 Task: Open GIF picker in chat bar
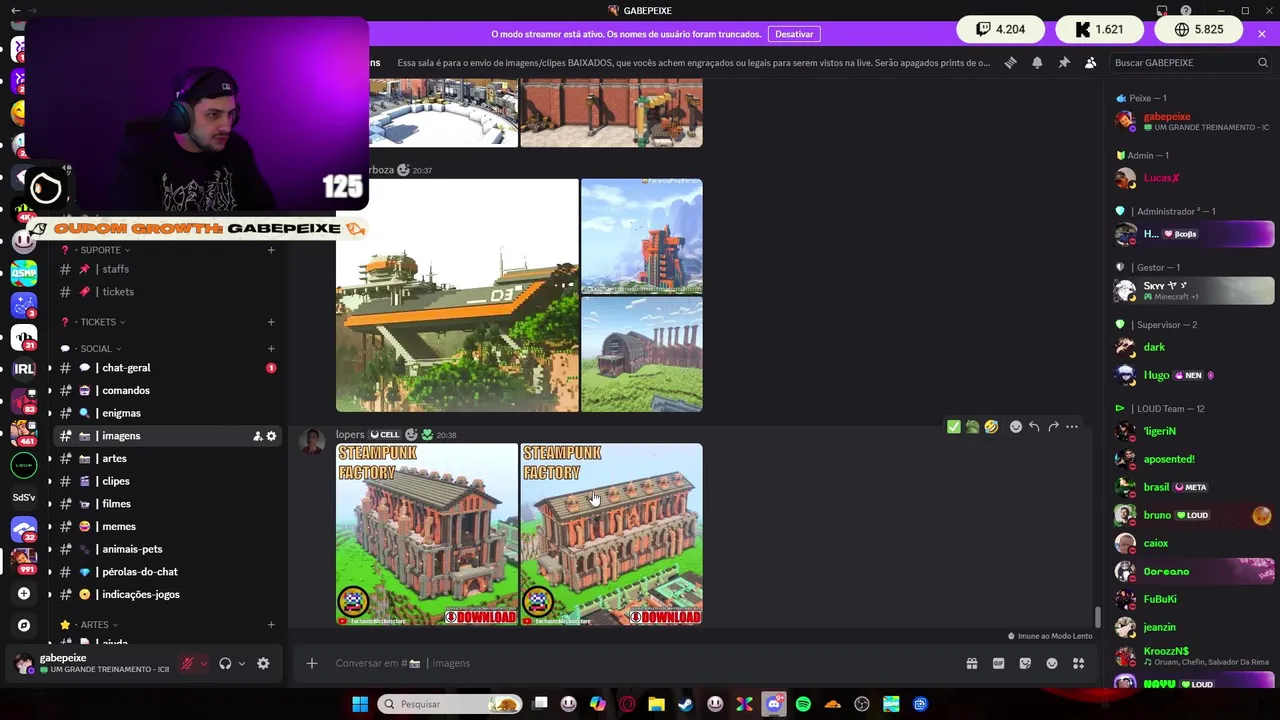tap(998, 663)
